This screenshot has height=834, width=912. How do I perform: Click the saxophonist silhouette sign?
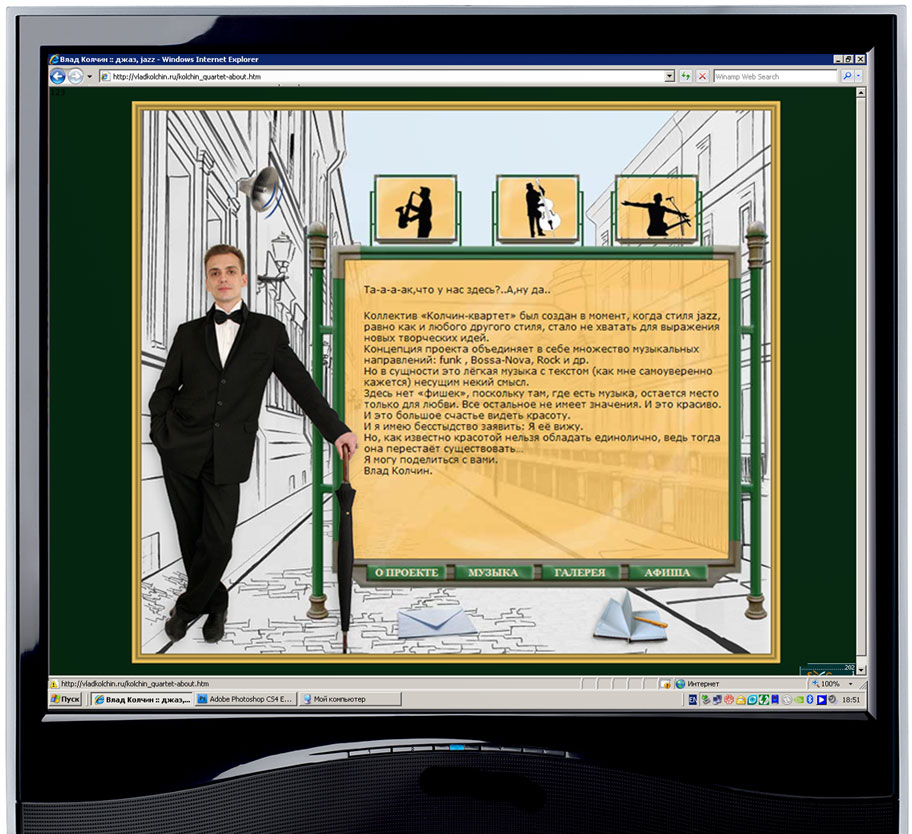point(415,209)
